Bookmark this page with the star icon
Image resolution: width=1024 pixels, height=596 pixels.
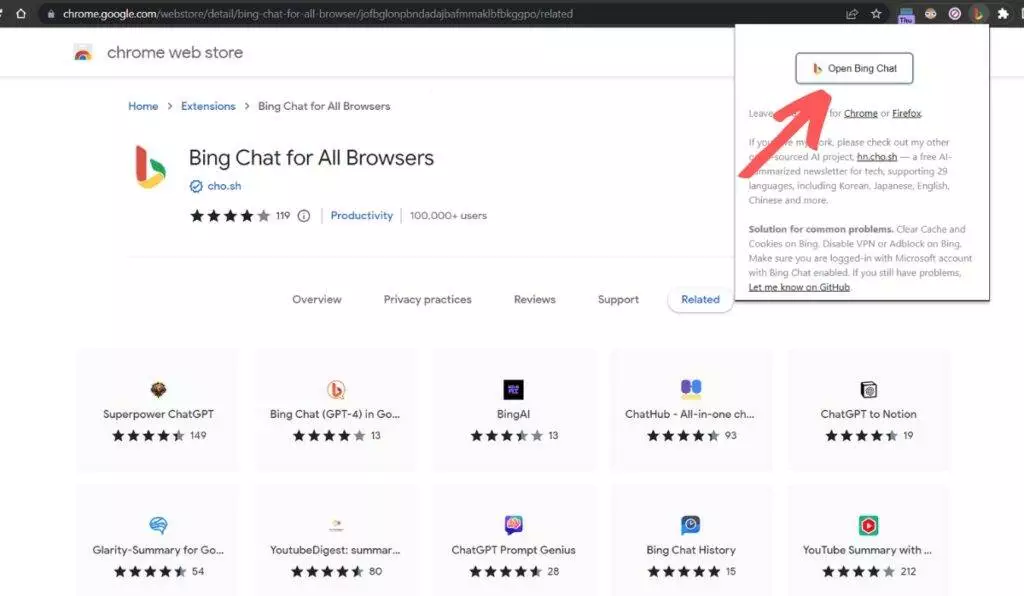(876, 14)
